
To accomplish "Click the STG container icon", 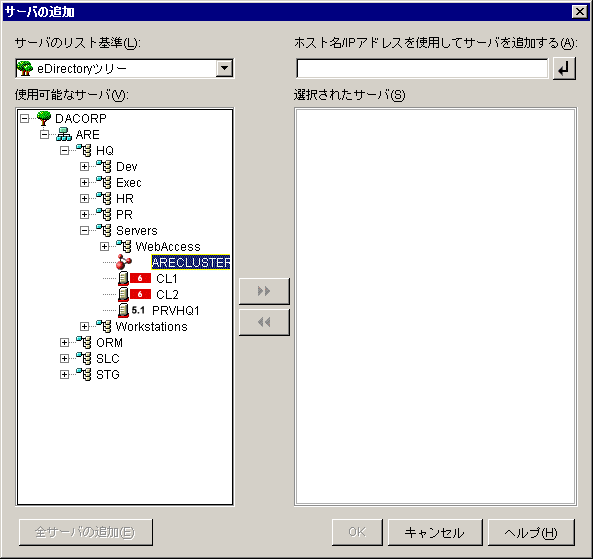I will [x=84, y=374].
